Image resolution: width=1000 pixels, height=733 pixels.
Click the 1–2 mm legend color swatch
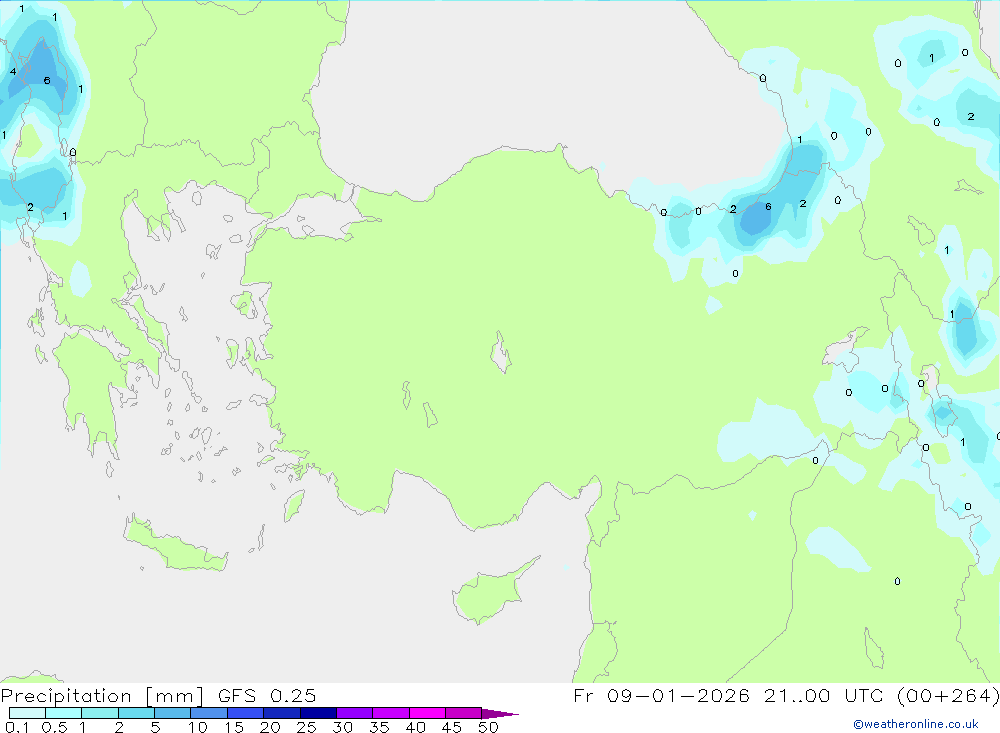pos(100,713)
